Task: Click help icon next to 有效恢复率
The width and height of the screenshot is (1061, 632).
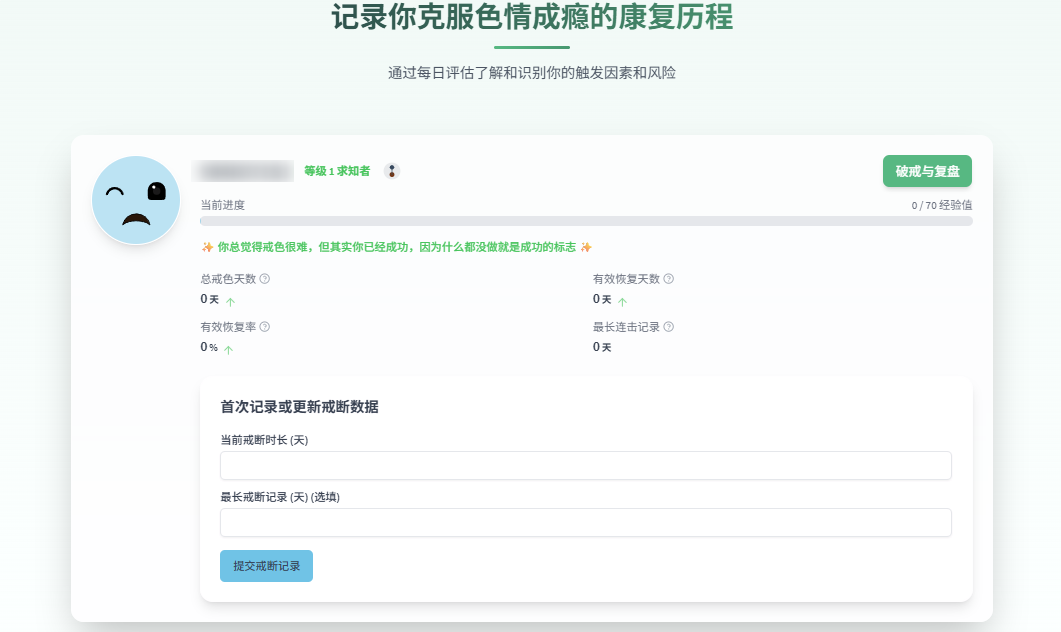Action: point(265,327)
